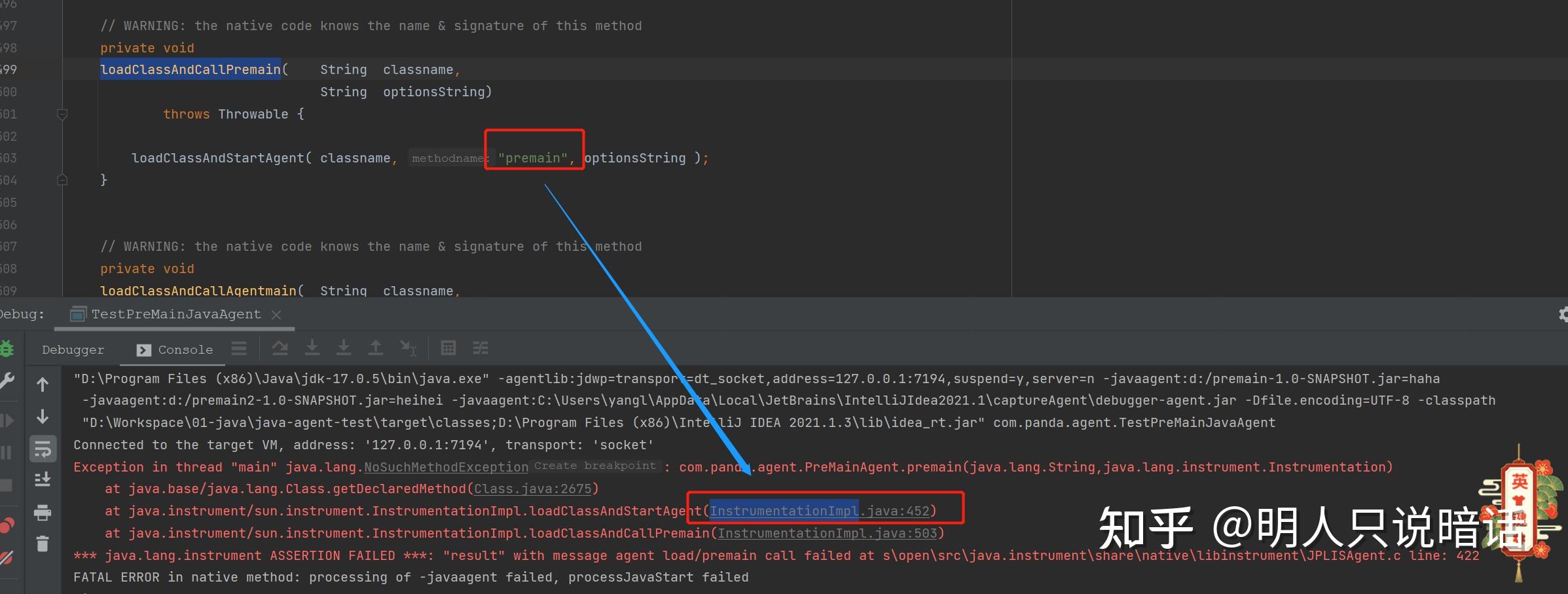Open the NoSuchMethodException link
Screen dimensions: 1568x594
446,467
